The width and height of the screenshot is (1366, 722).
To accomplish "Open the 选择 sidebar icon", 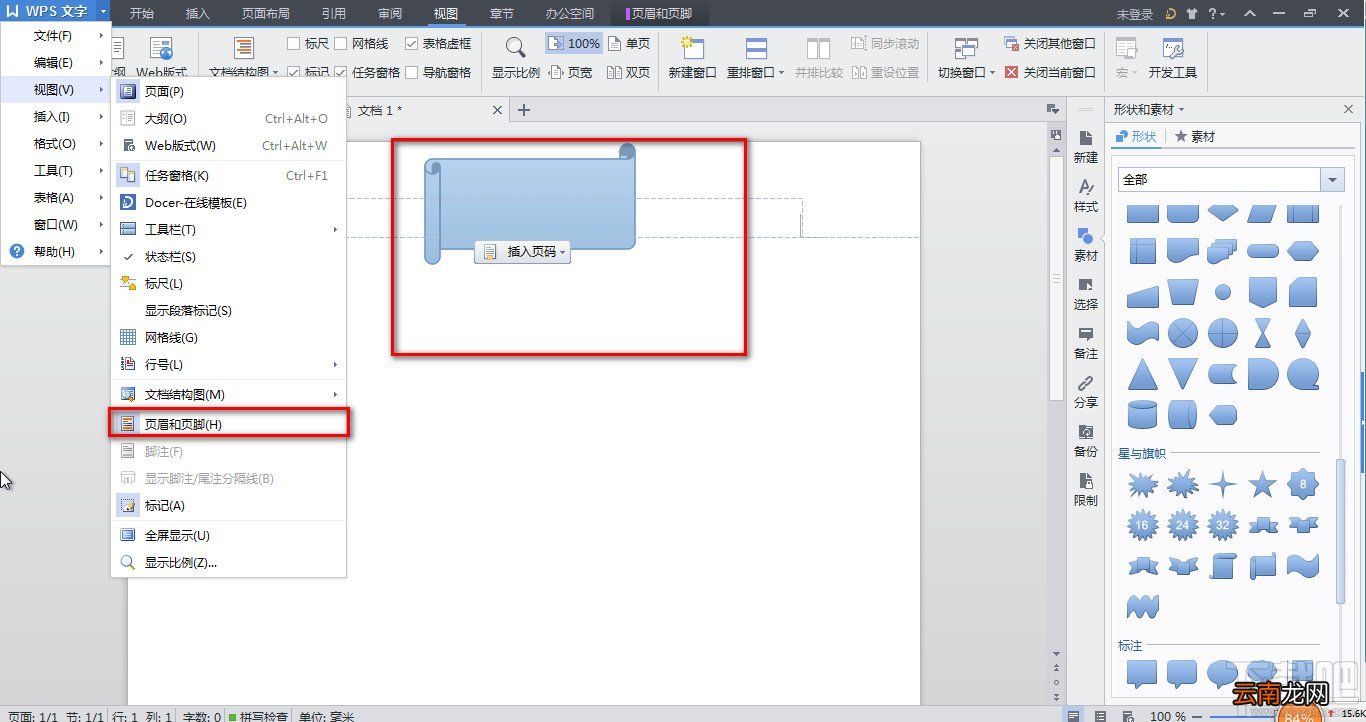I will pos(1085,294).
